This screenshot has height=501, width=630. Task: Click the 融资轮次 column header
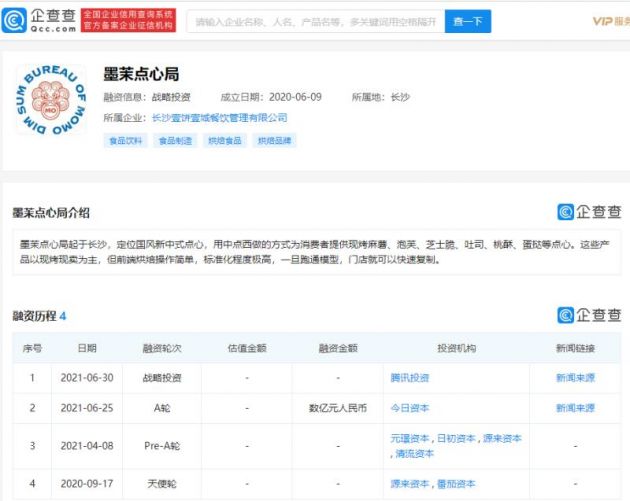coord(162,348)
